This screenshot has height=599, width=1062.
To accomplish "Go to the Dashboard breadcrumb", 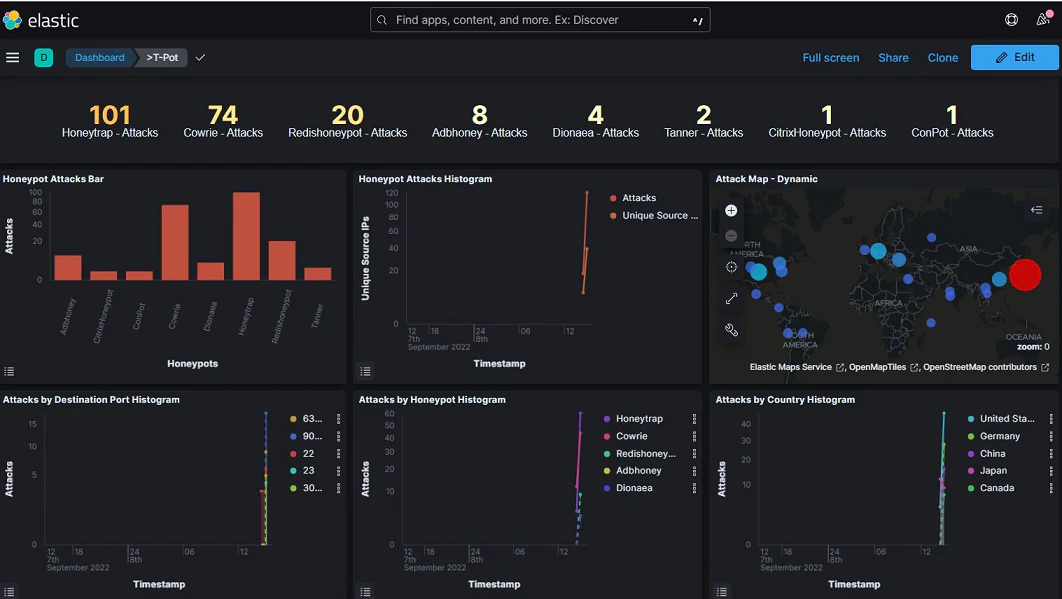I will tap(100, 58).
